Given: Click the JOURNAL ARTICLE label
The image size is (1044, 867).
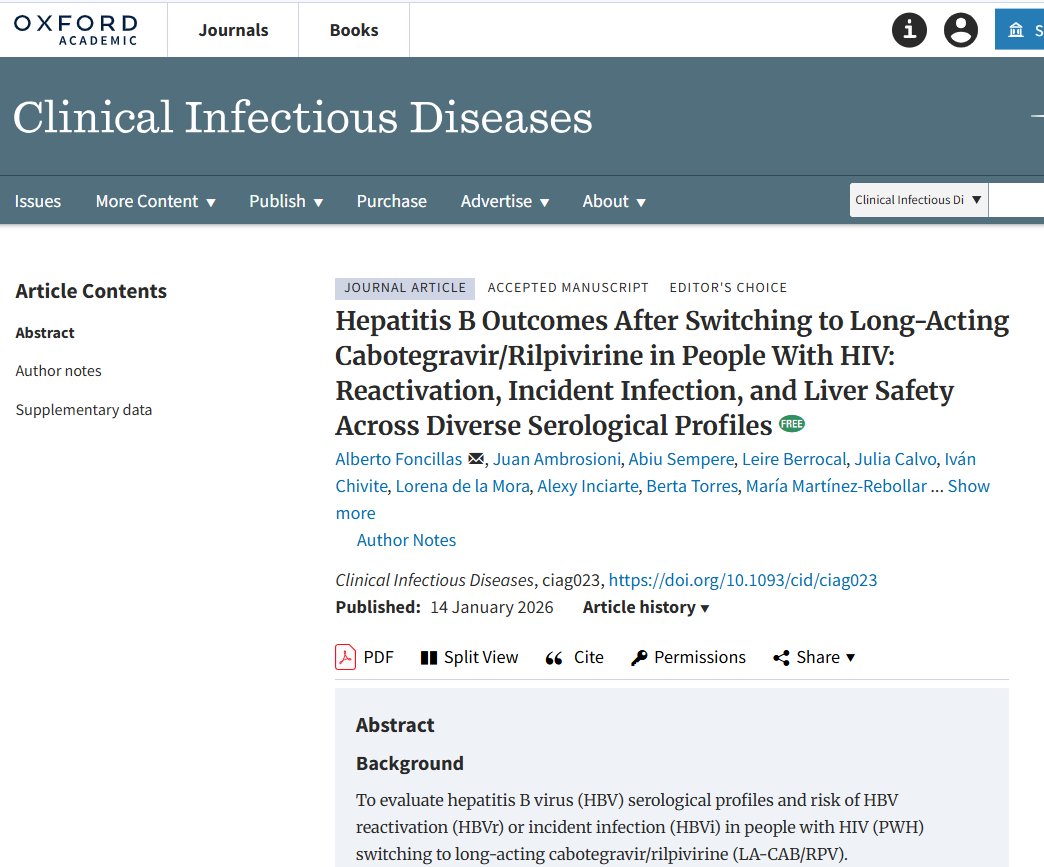Looking at the screenshot, I should (x=405, y=288).
